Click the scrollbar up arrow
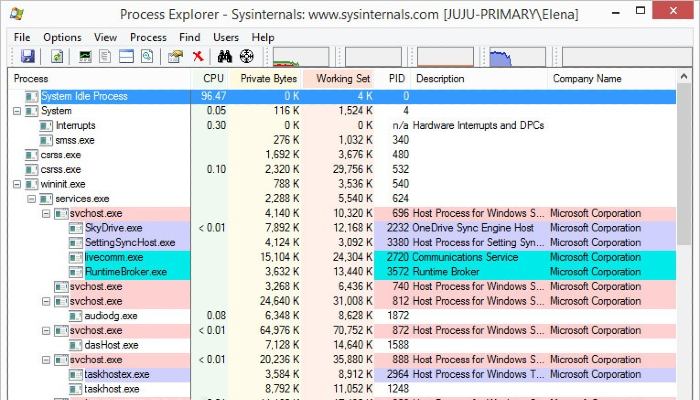The image size is (700, 400). coord(683,77)
